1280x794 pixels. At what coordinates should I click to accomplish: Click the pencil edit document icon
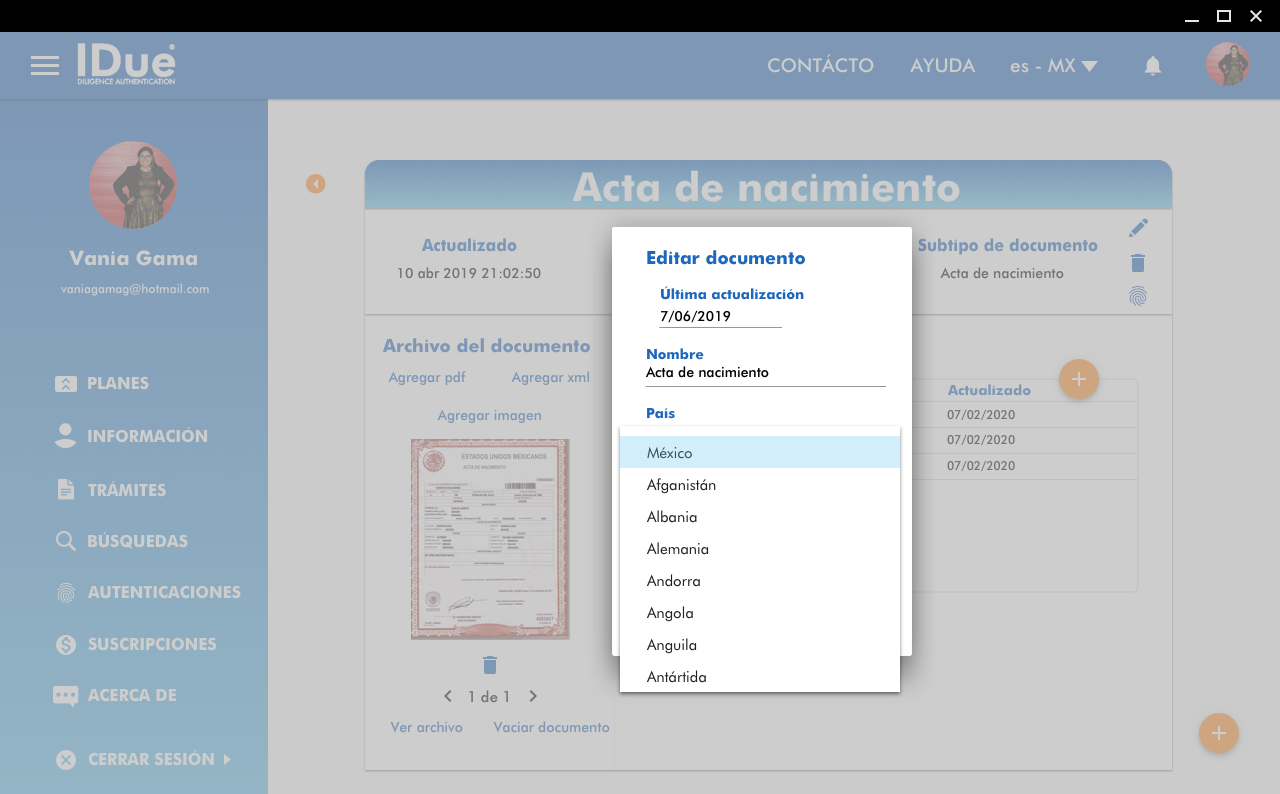pyautogui.click(x=1138, y=228)
